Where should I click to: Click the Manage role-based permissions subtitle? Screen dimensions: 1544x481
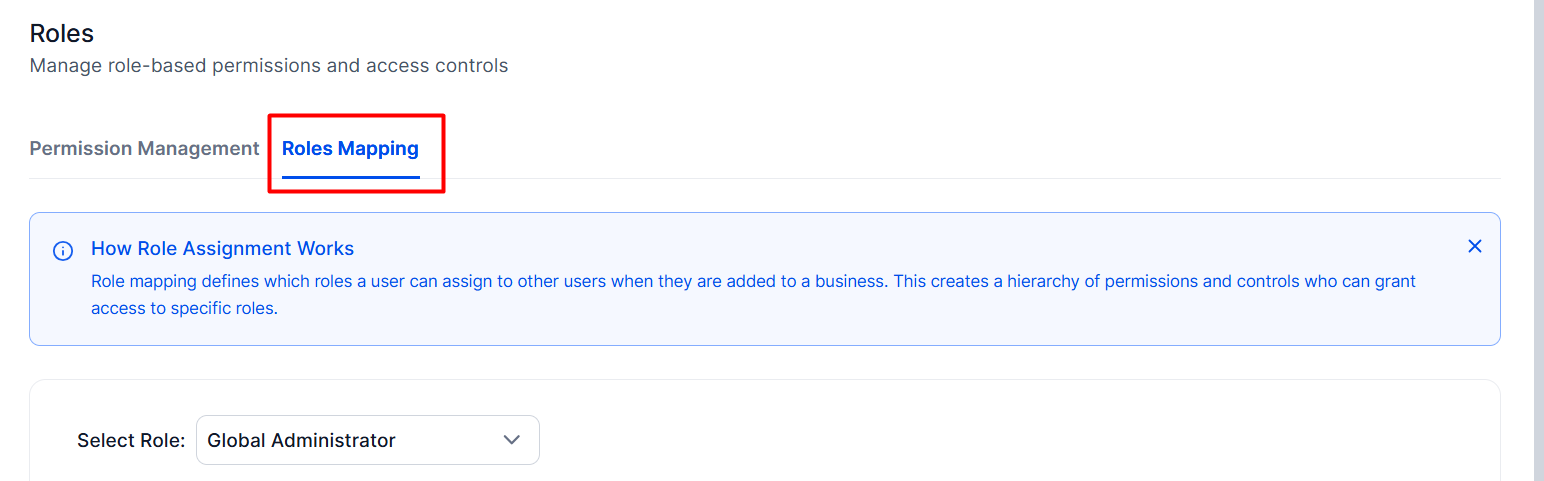pyautogui.click(x=269, y=66)
